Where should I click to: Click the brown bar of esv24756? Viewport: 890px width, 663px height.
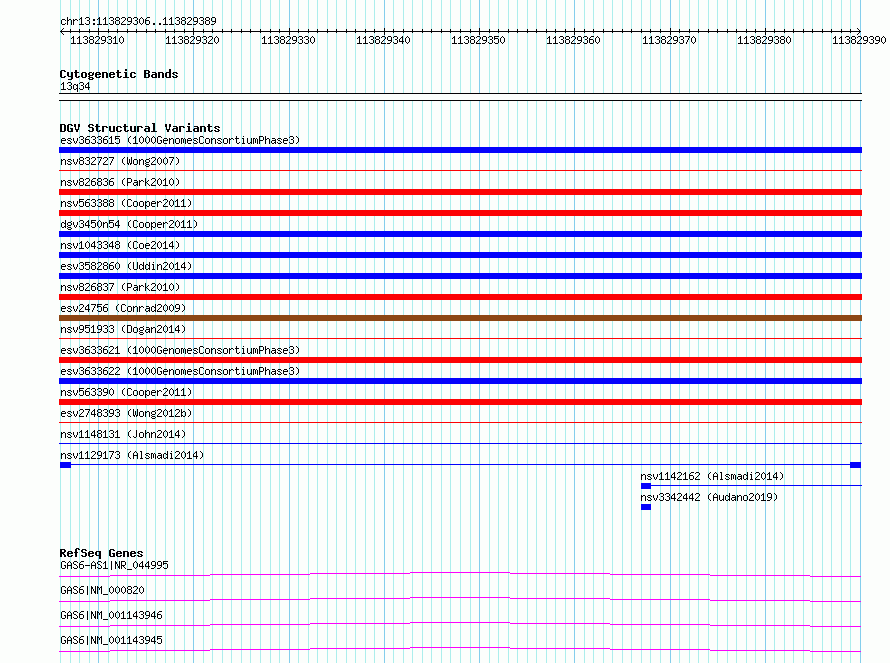pos(460,318)
